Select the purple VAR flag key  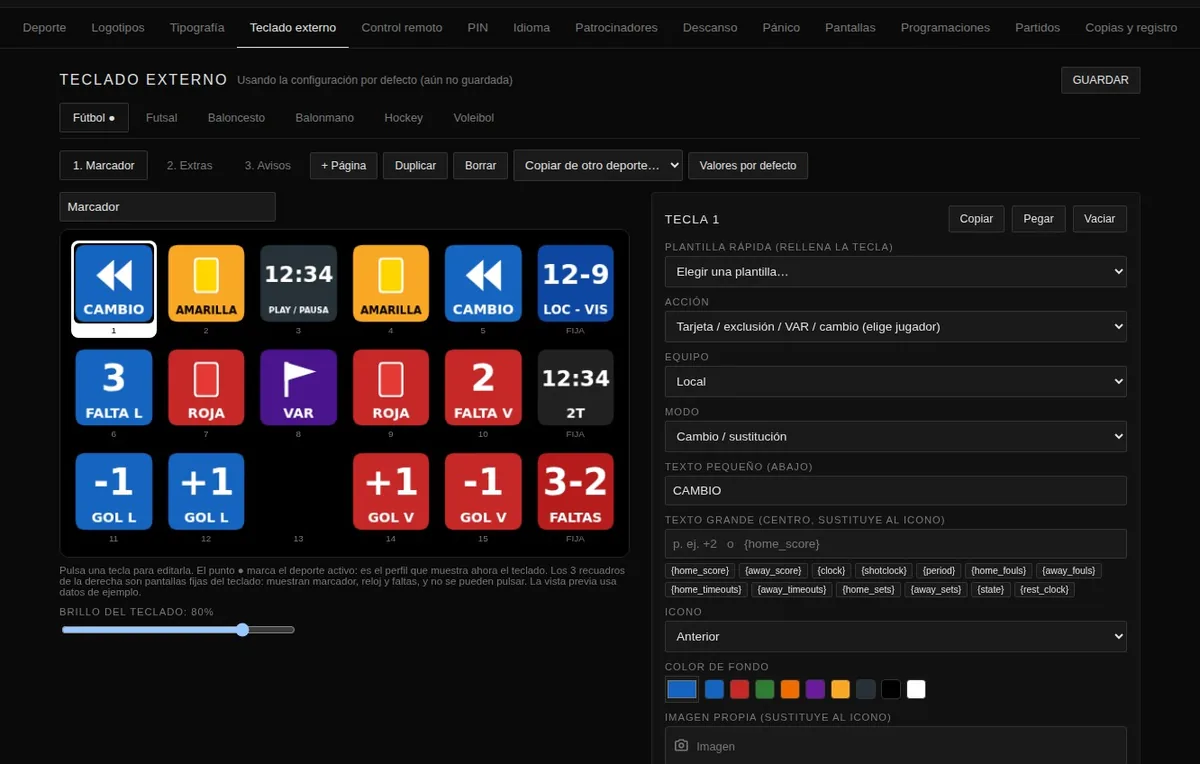point(298,387)
